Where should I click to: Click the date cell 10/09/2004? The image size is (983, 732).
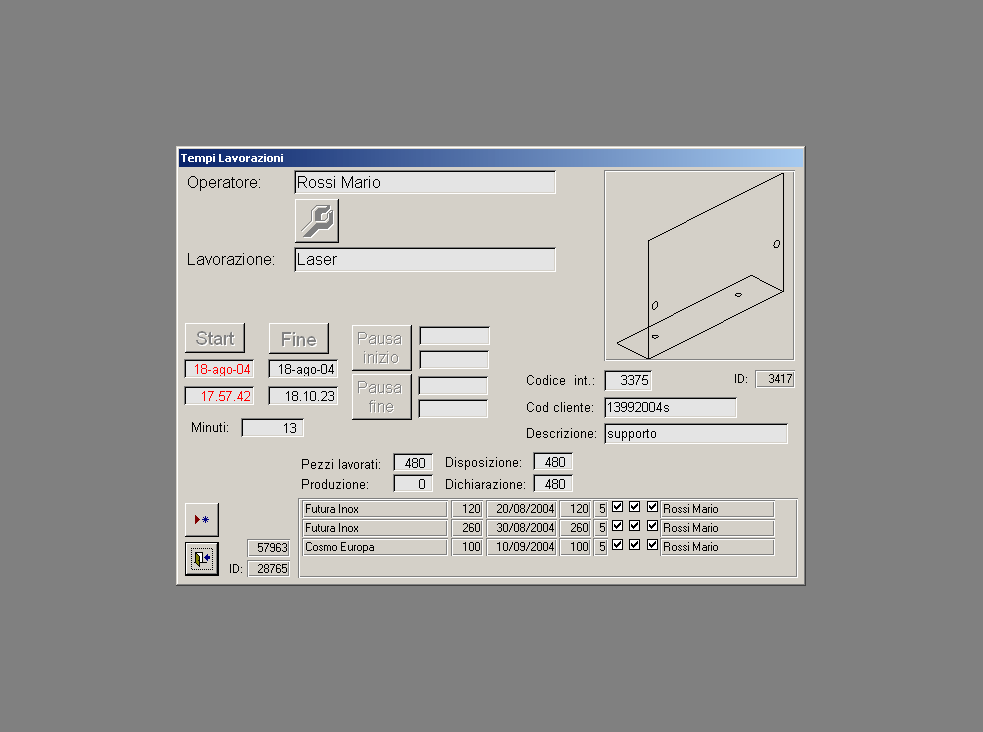click(x=522, y=547)
